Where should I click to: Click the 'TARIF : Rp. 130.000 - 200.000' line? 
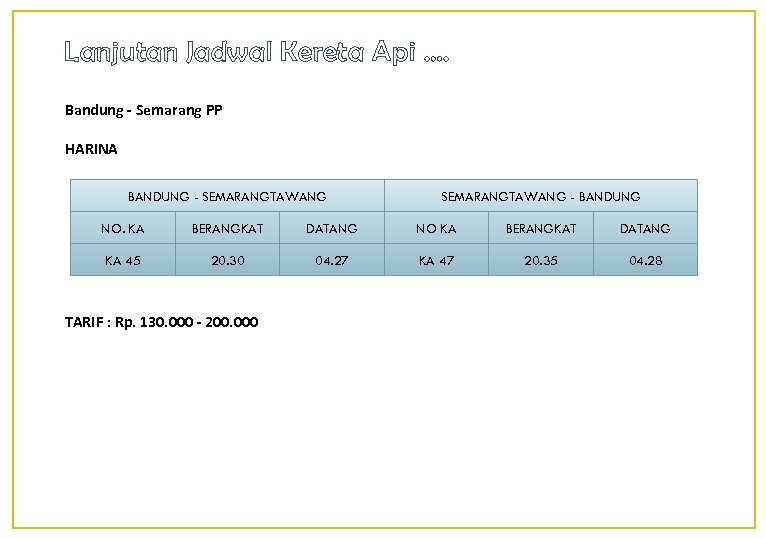coord(161,323)
